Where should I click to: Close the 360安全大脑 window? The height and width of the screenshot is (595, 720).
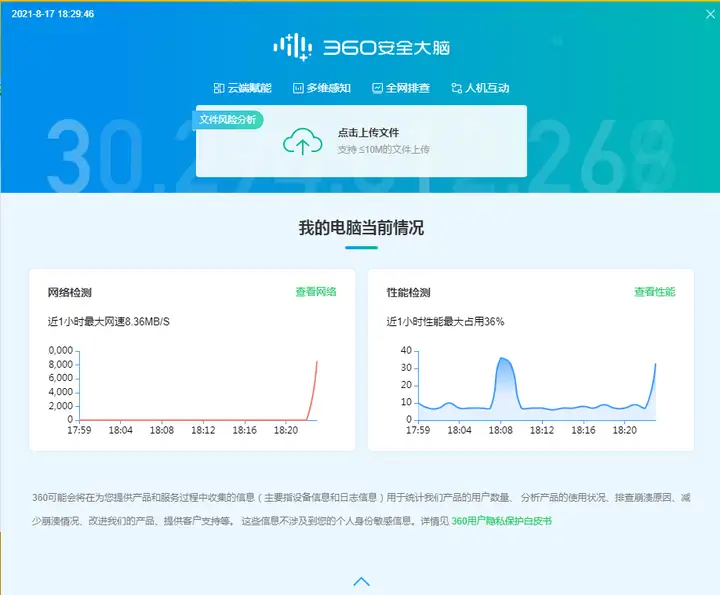pyautogui.click(x=710, y=14)
